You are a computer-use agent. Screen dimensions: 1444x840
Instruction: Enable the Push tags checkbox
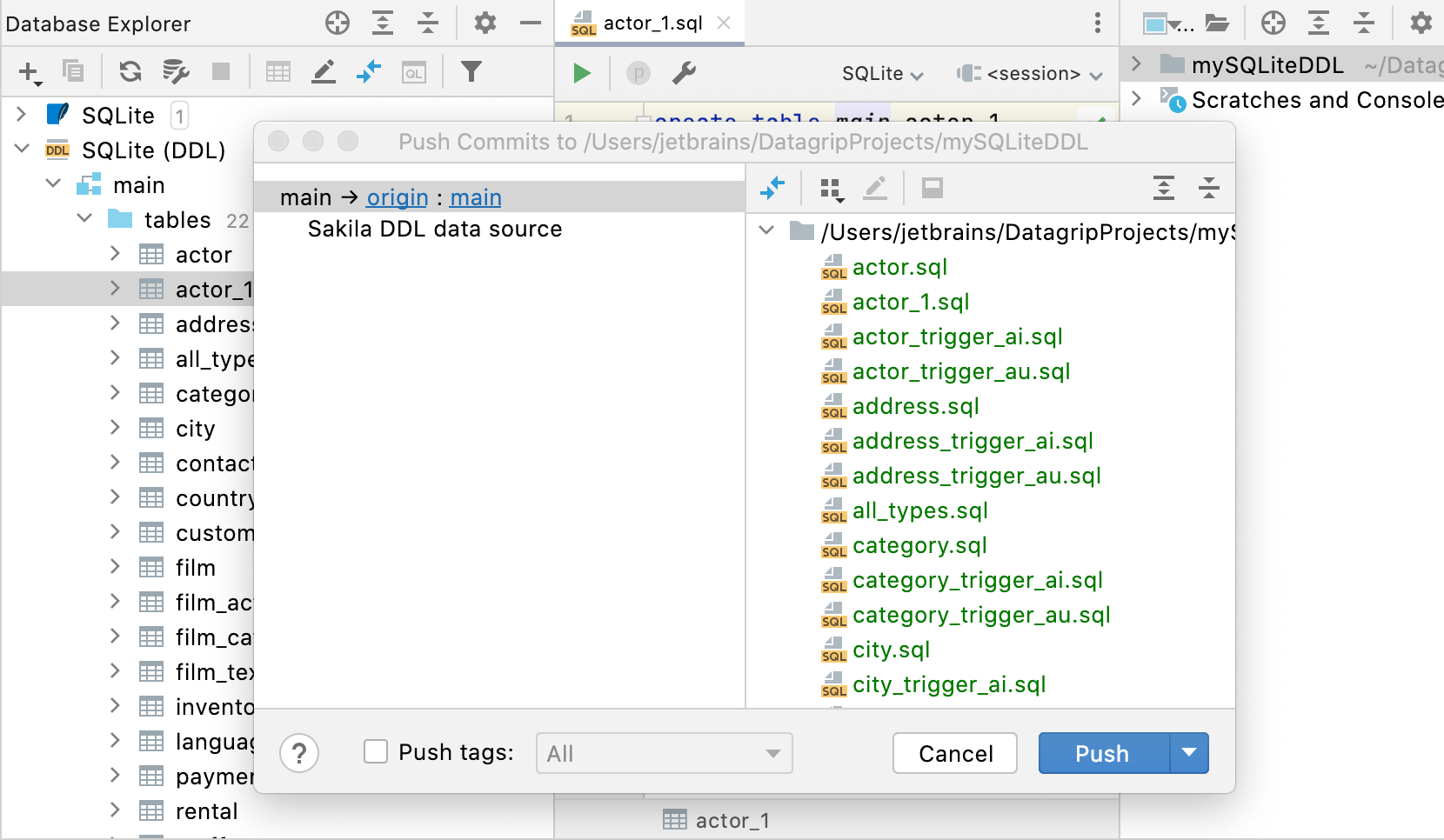pyautogui.click(x=376, y=752)
